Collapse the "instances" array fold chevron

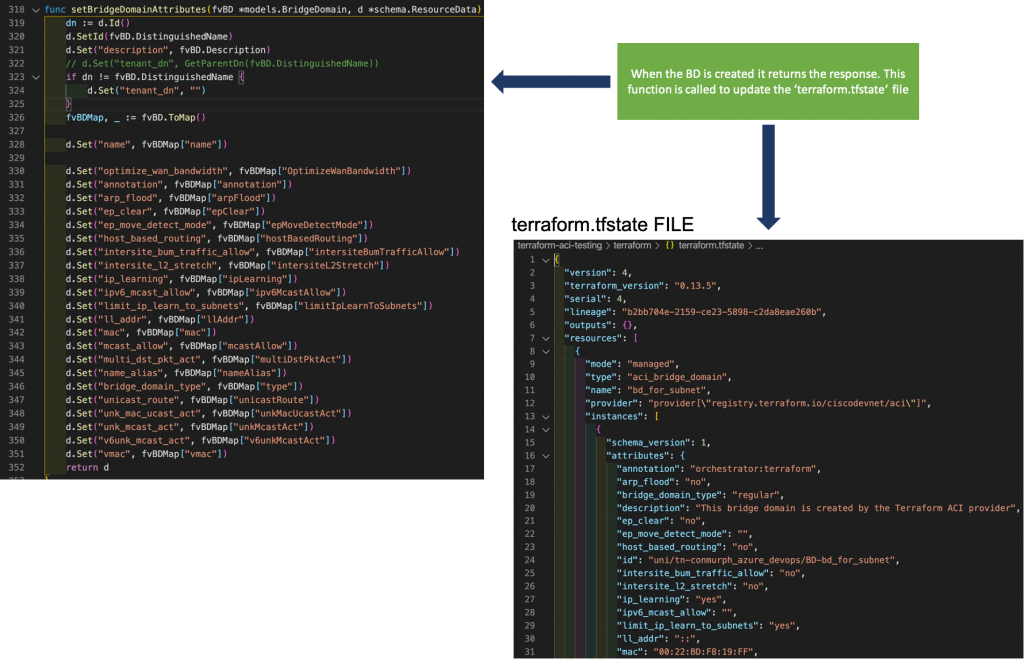tap(545, 415)
